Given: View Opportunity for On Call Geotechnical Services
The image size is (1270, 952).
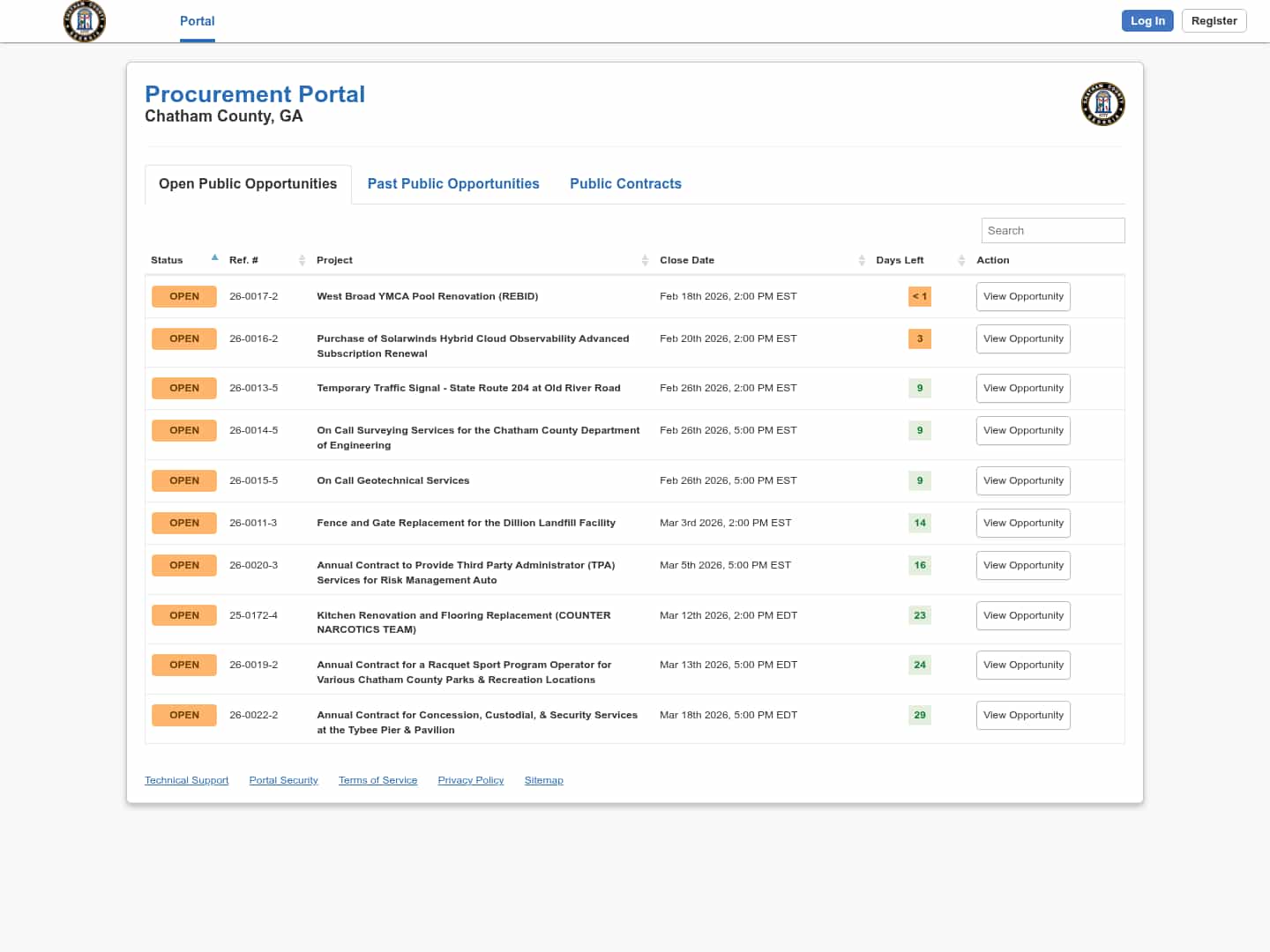Looking at the screenshot, I should tap(1023, 480).
